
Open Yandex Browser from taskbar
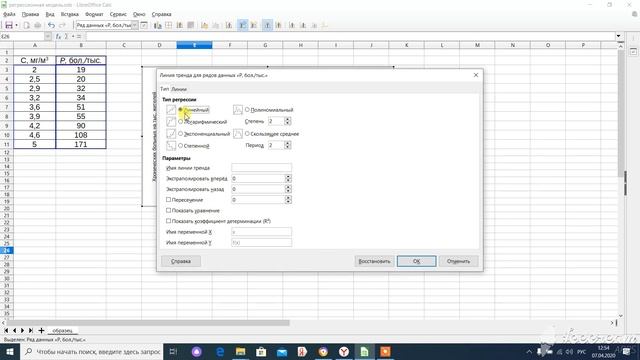point(344,351)
